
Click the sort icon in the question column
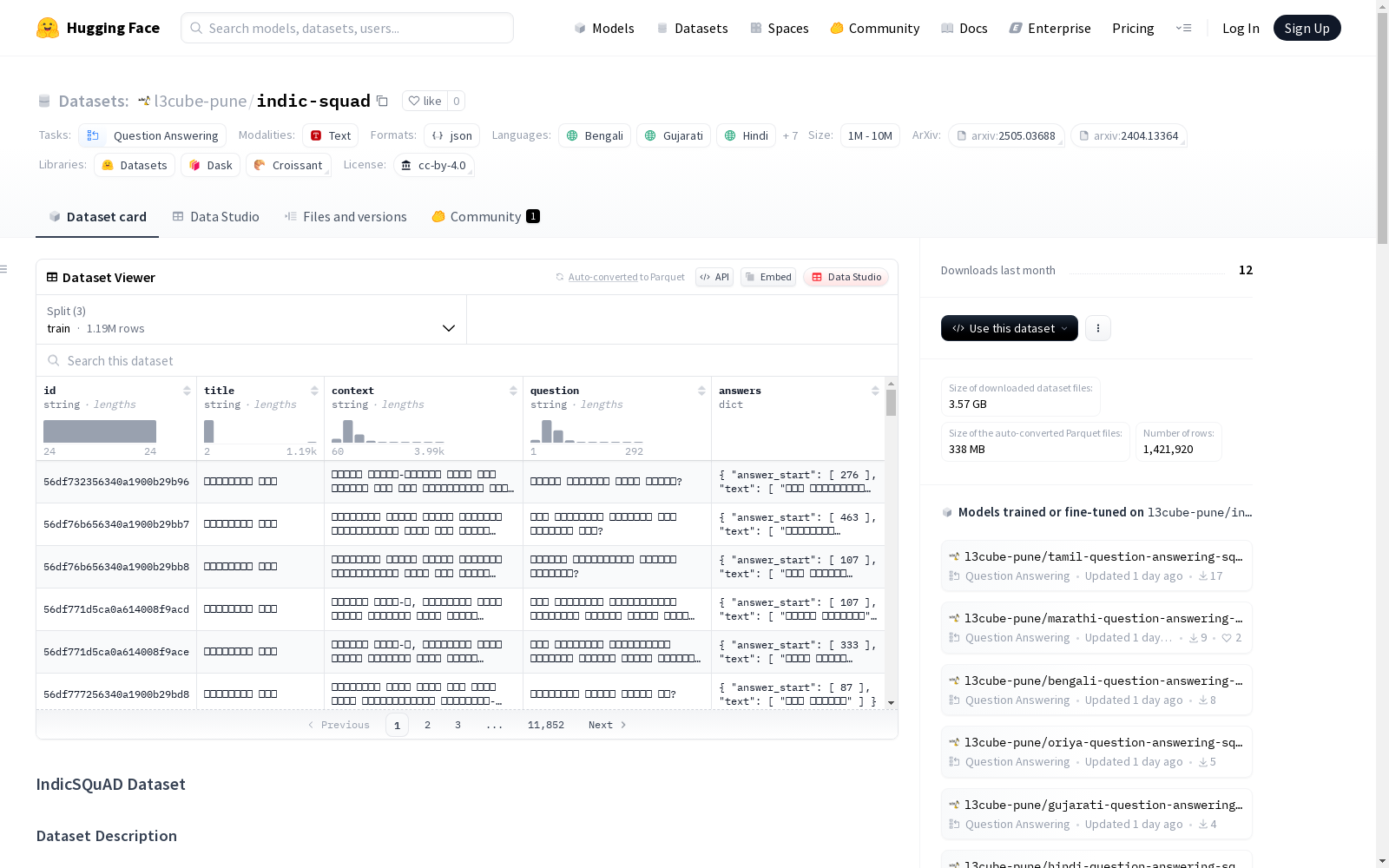pos(701,391)
